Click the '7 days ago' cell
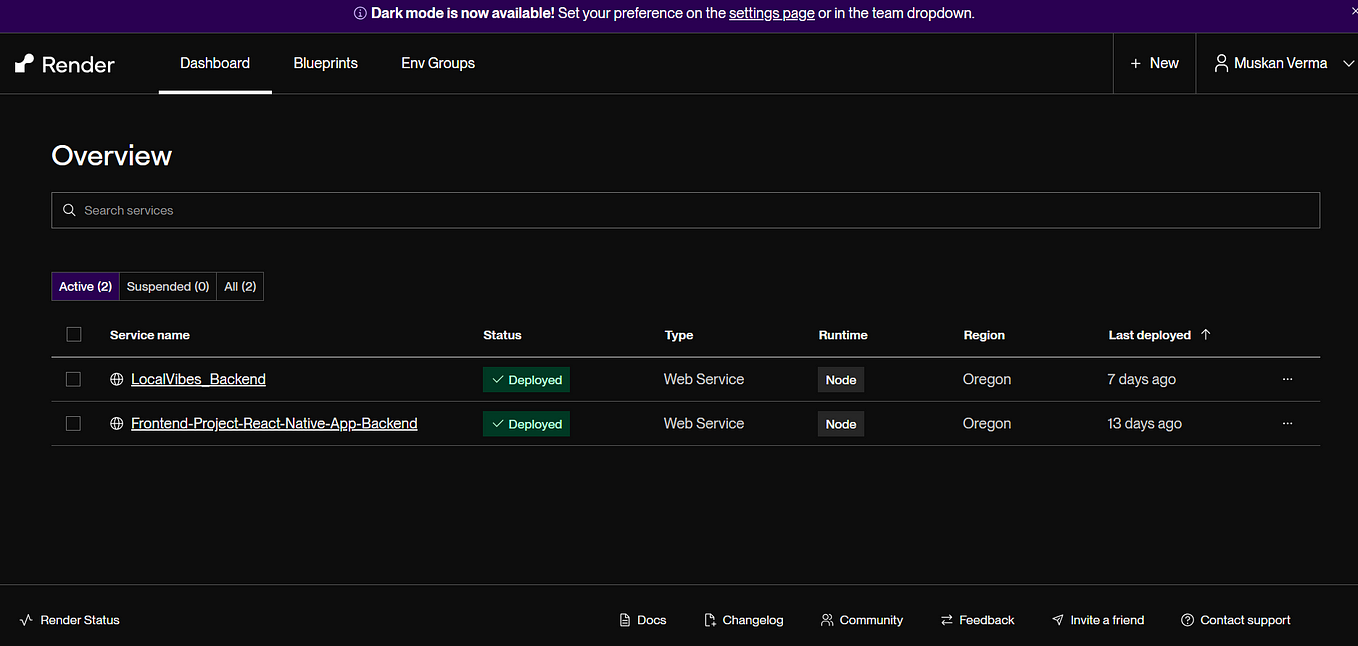Image resolution: width=1358 pixels, height=646 pixels. pos(1142,379)
